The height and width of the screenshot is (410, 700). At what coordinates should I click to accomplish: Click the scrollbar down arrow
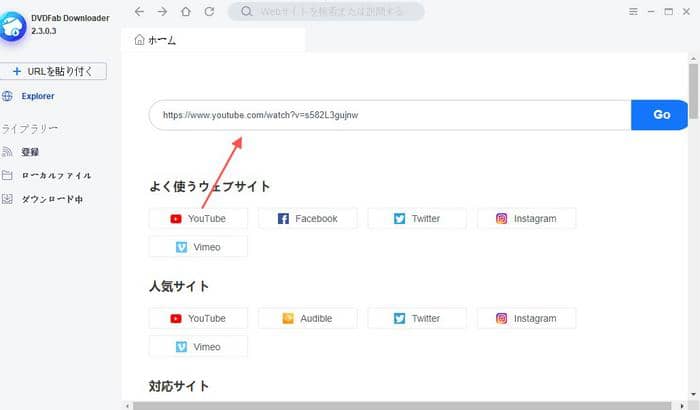(x=693, y=394)
